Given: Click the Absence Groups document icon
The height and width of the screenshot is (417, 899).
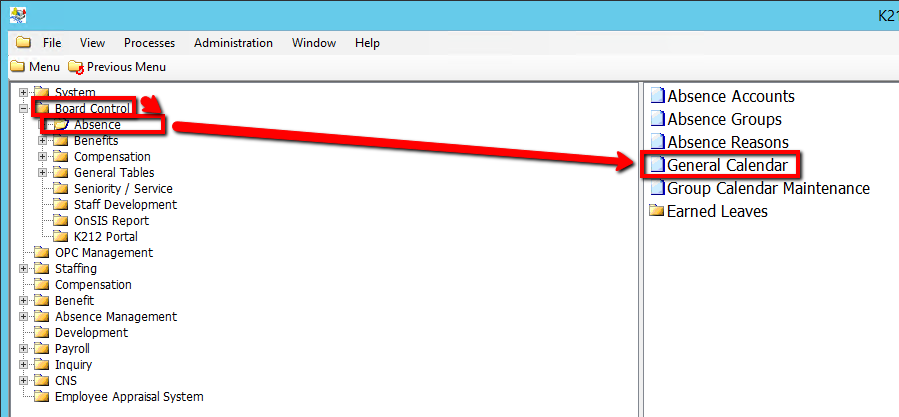Looking at the screenshot, I should coord(657,120).
